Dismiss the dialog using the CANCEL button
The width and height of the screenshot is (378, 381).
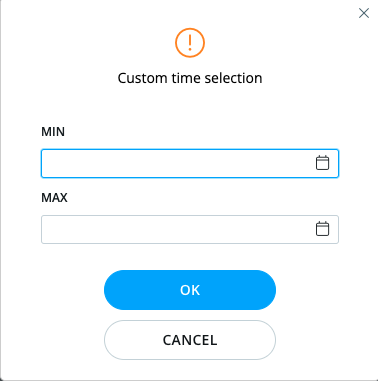click(190, 340)
